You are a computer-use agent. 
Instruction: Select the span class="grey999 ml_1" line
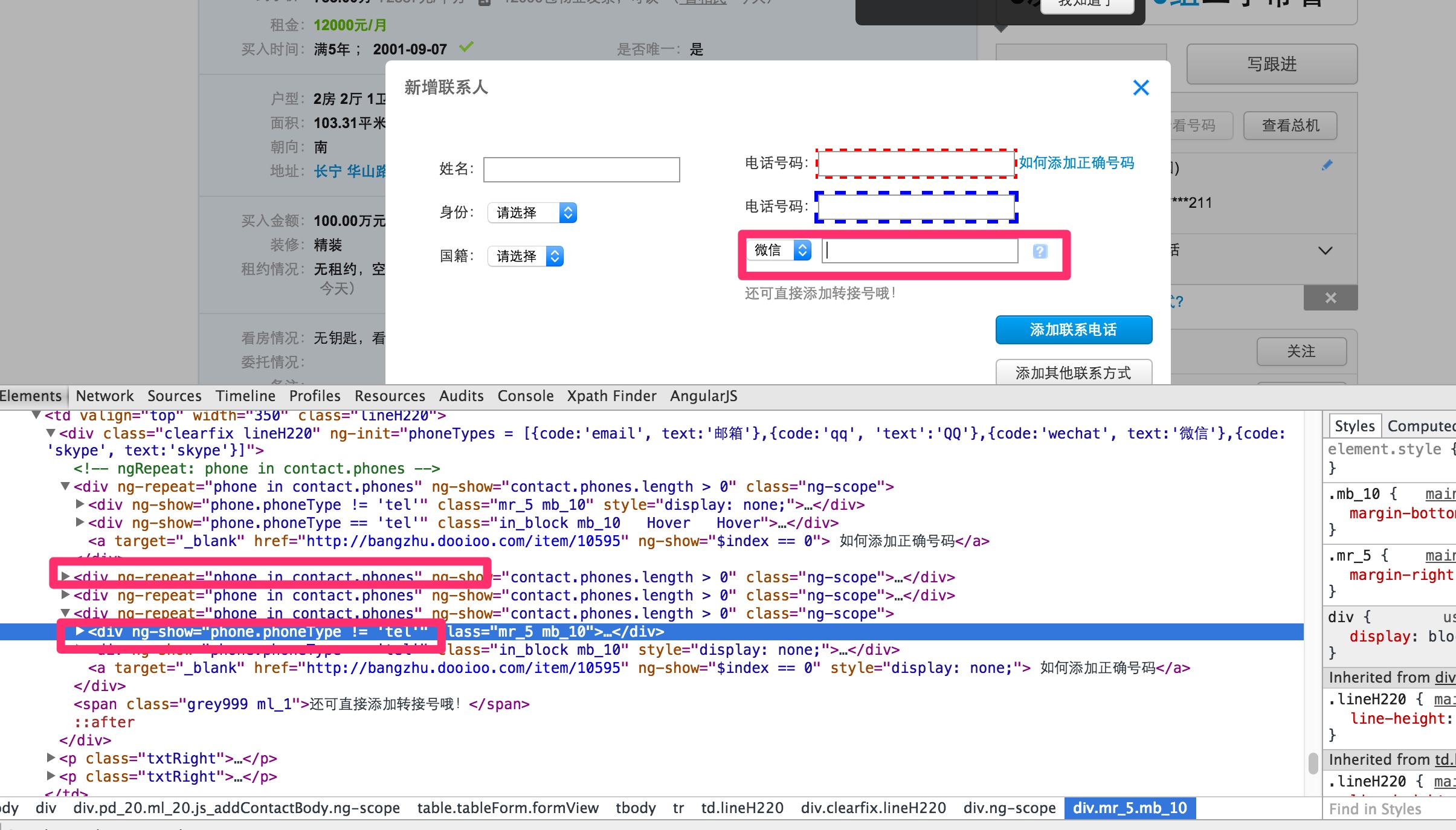(x=301, y=704)
